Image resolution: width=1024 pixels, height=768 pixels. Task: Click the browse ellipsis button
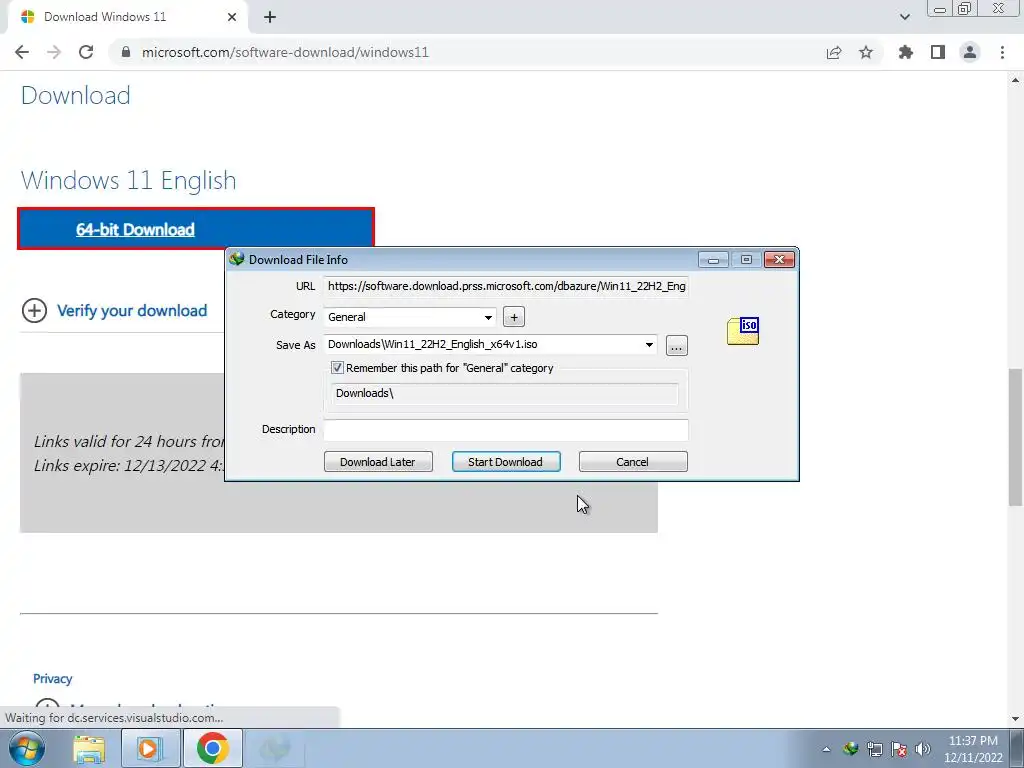[677, 345]
